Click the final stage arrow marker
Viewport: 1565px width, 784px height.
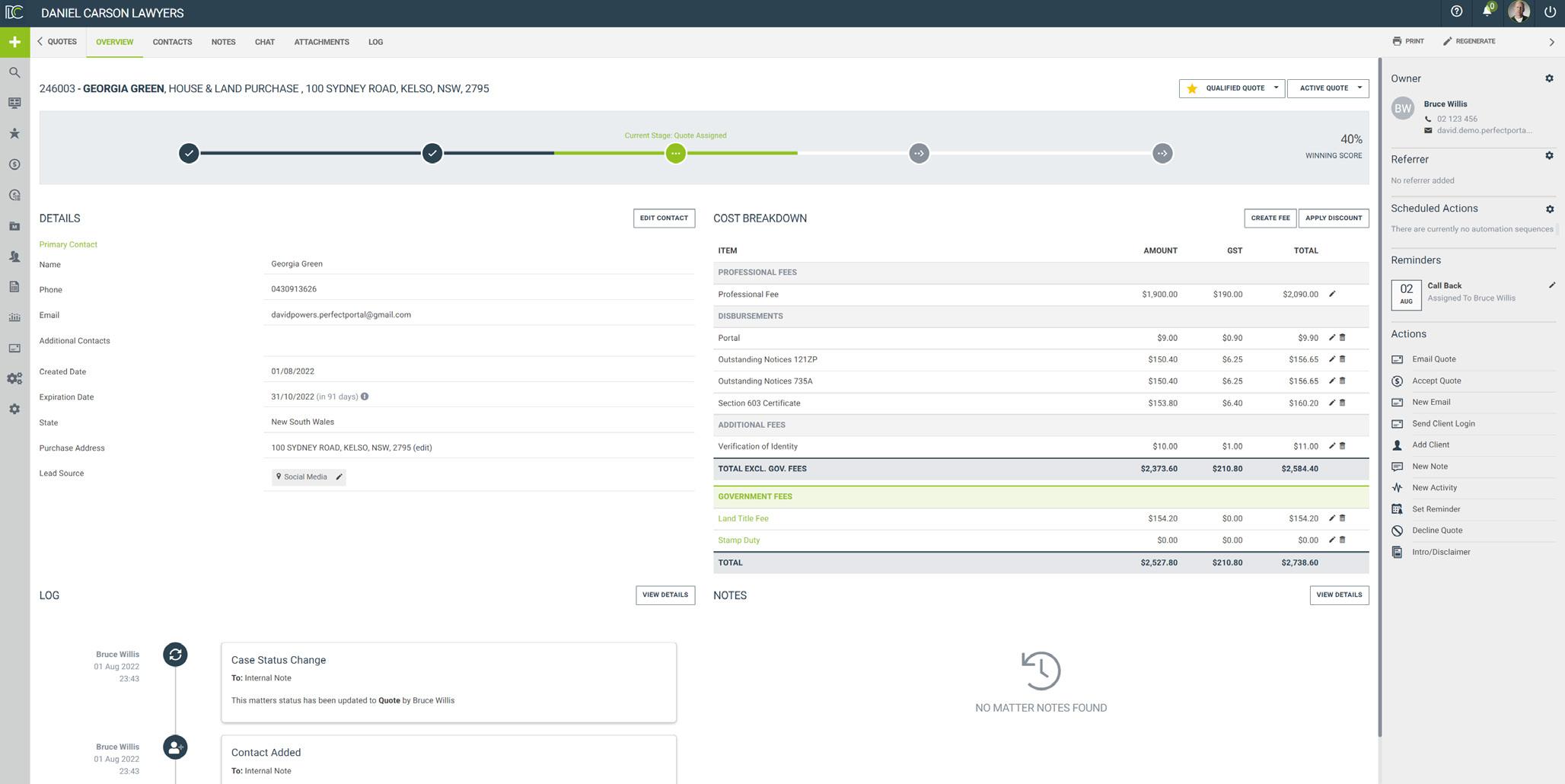pyautogui.click(x=1162, y=154)
